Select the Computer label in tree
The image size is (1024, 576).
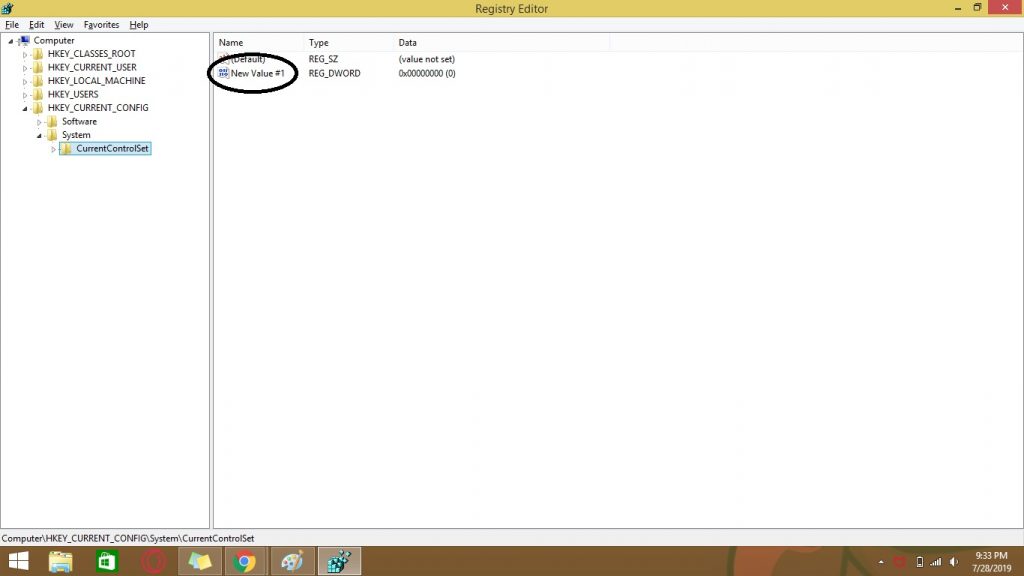coord(54,40)
